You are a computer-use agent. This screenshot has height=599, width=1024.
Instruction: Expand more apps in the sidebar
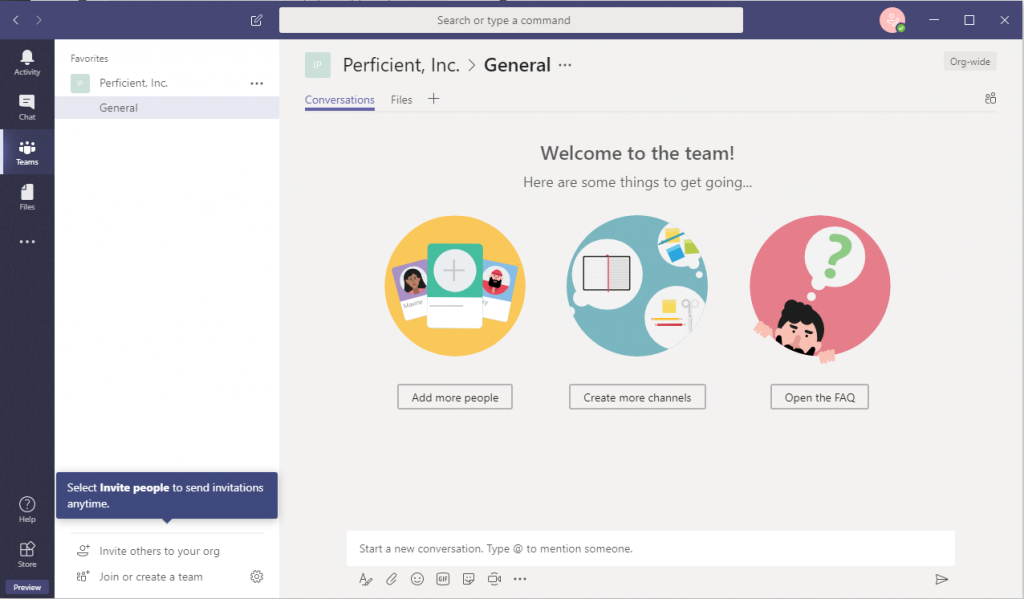[x=27, y=241]
